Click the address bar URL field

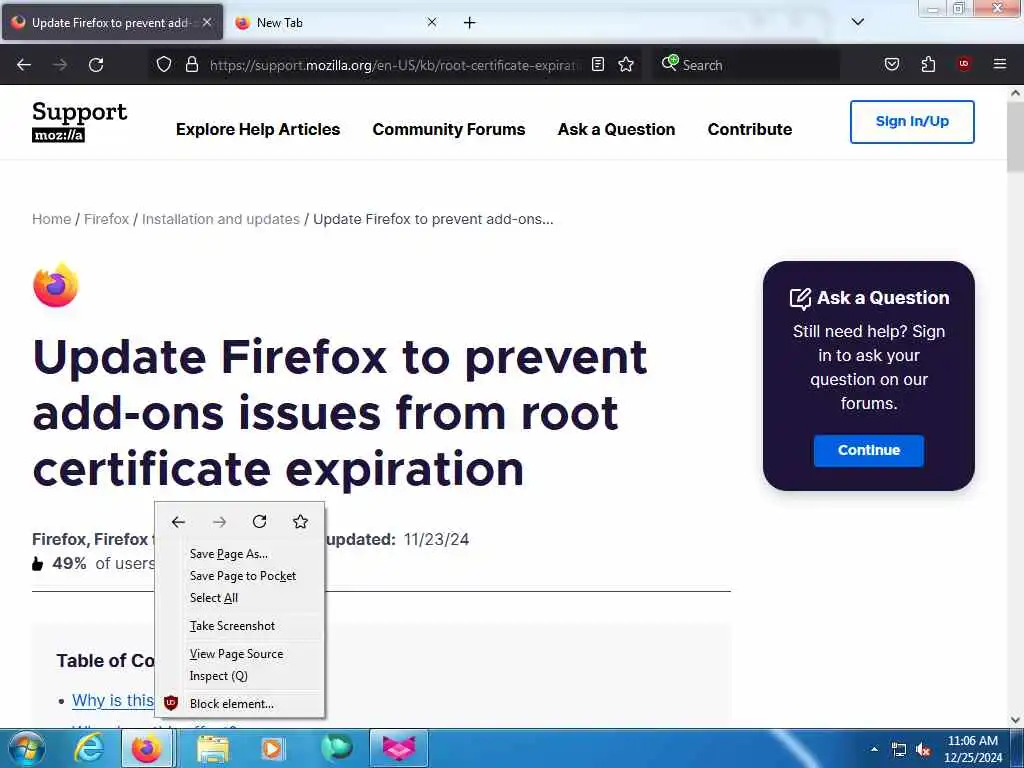395,65
